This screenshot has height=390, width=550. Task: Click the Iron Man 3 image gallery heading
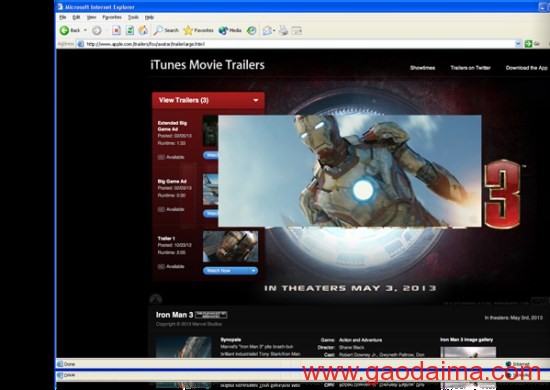point(467,339)
